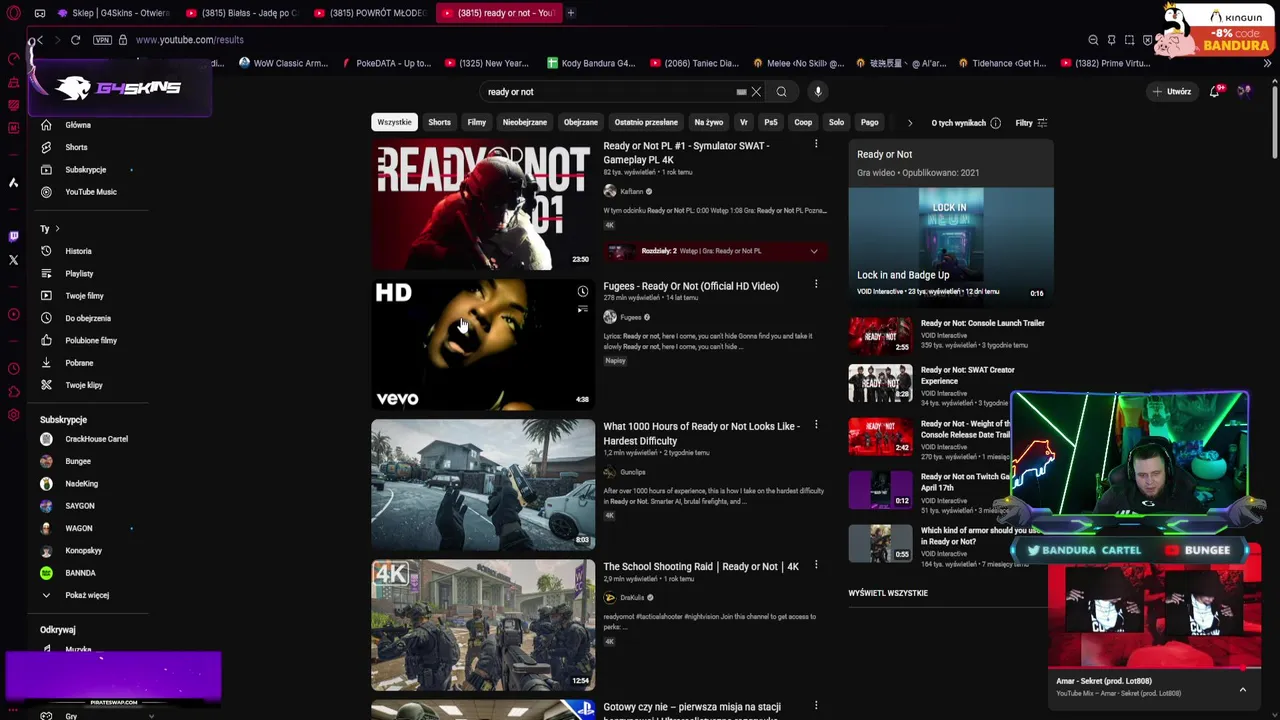Open Subskrypcje in the sidebar

86,170
